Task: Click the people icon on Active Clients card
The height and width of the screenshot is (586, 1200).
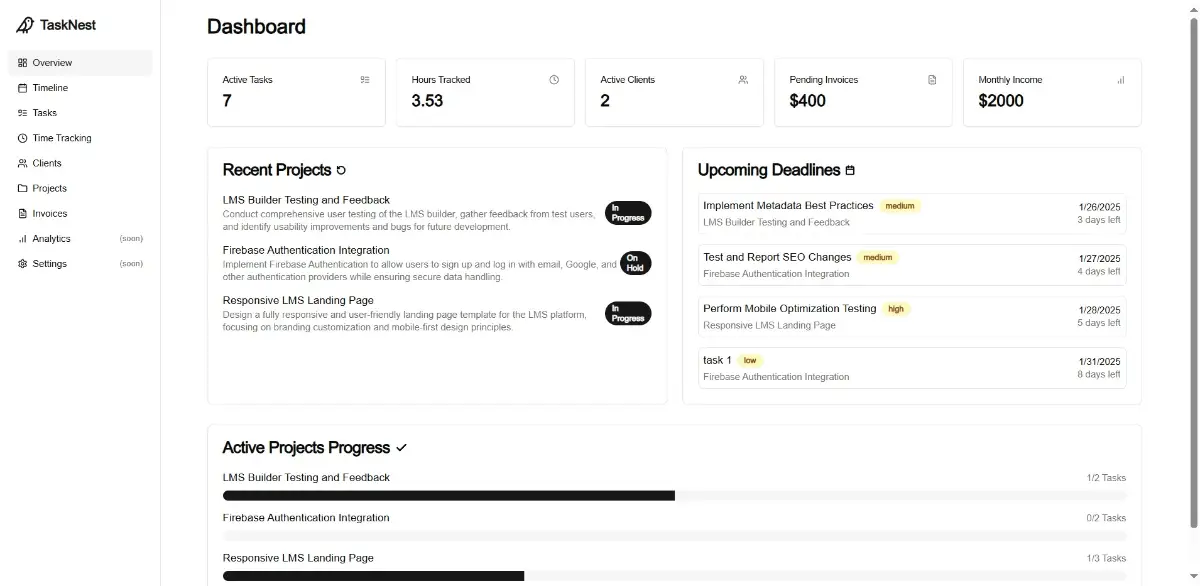Action: click(743, 80)
